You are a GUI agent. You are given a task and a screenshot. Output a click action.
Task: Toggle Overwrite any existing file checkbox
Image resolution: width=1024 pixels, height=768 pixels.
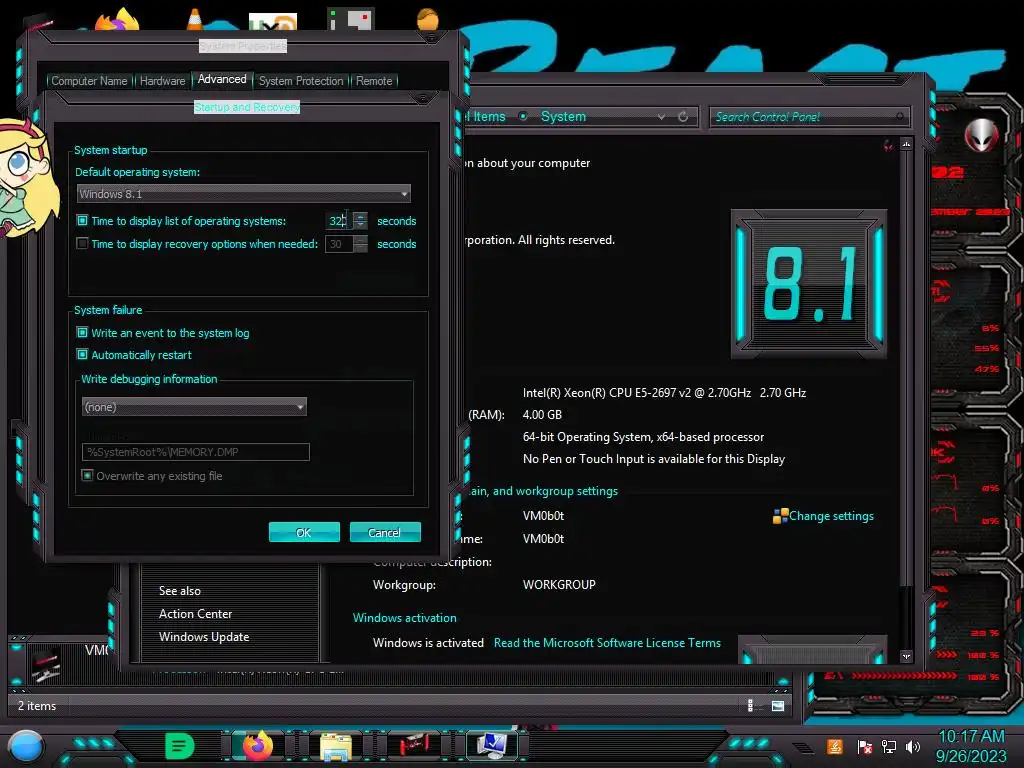pyautogui.click(x=88, y=475)
